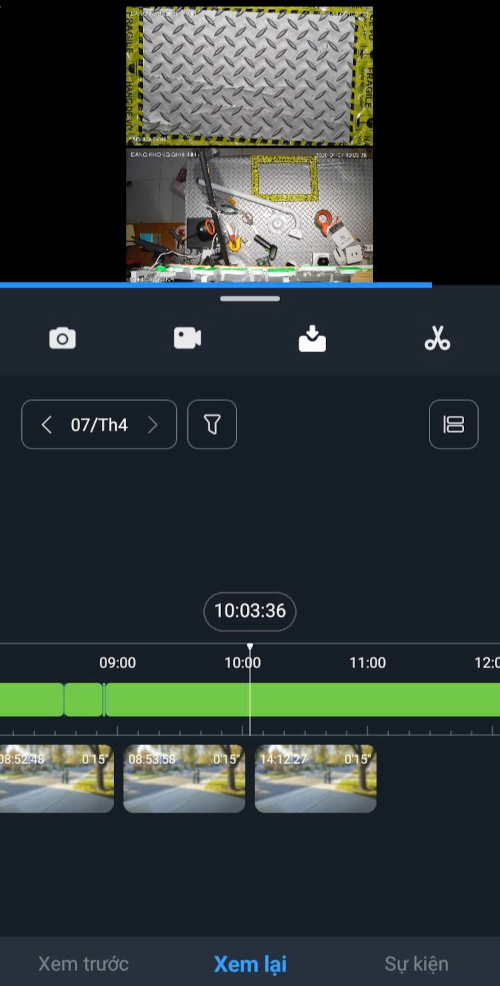500x986 pixels.
Task: Open the 08:52:48 event thumbnail
Action: click(x=57, y=778)
